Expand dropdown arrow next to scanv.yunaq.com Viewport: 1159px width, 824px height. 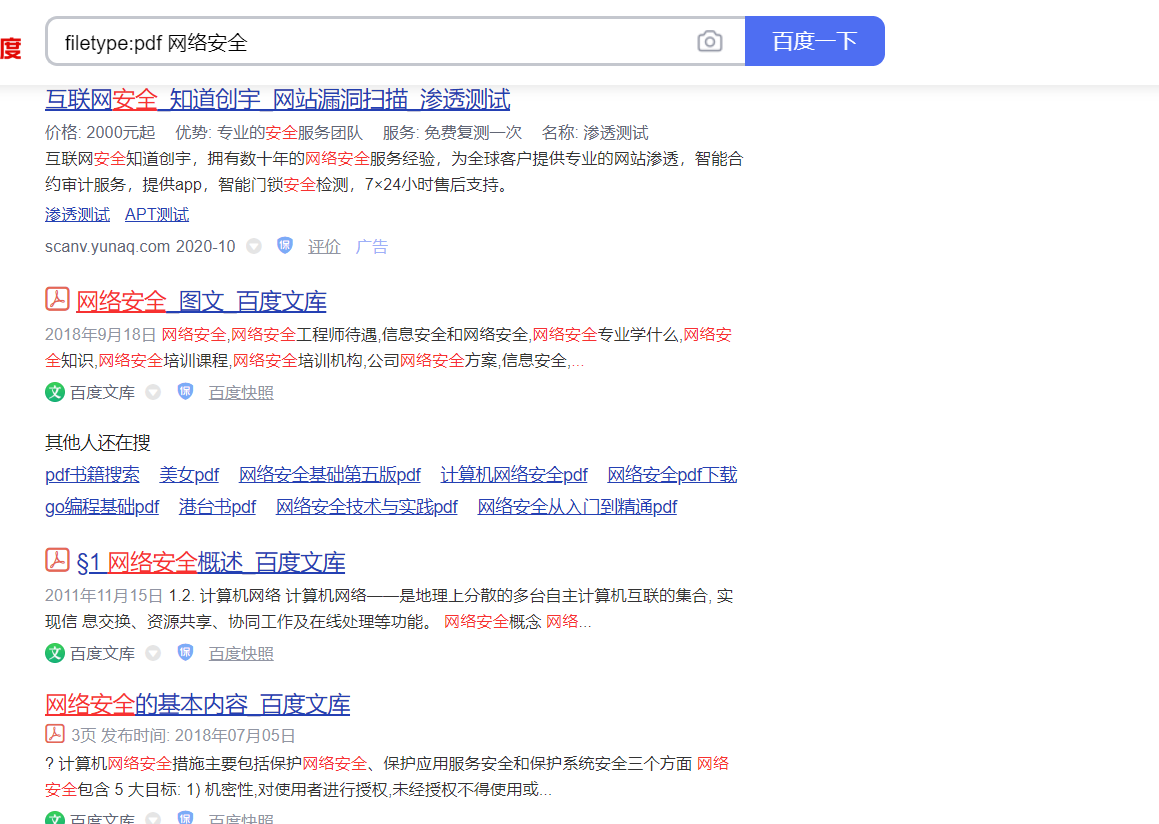pos(254,246)
